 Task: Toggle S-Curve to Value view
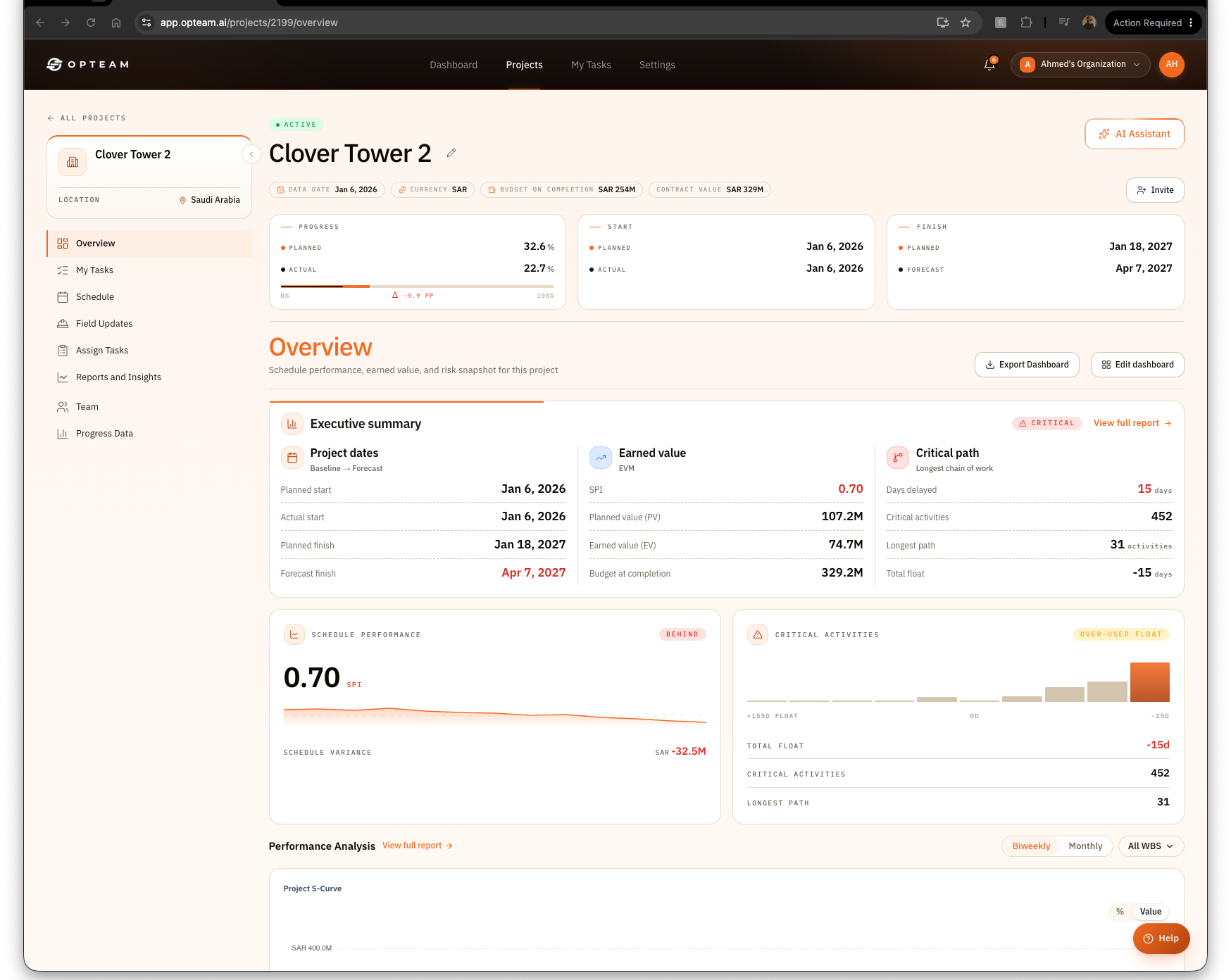point(1151,912)
